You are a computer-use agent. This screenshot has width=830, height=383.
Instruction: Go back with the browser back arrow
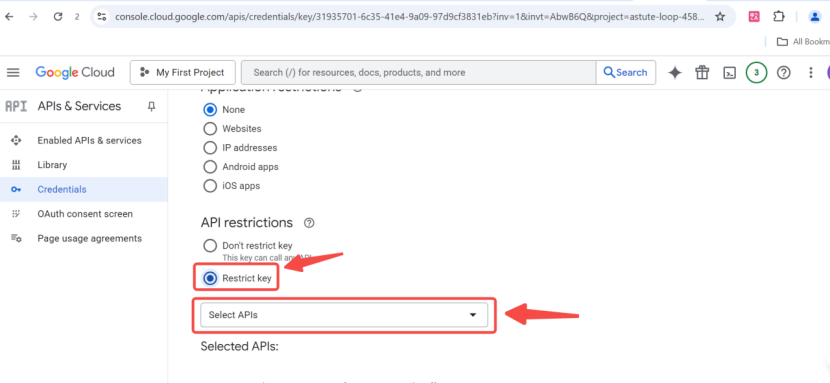(10, 17)
